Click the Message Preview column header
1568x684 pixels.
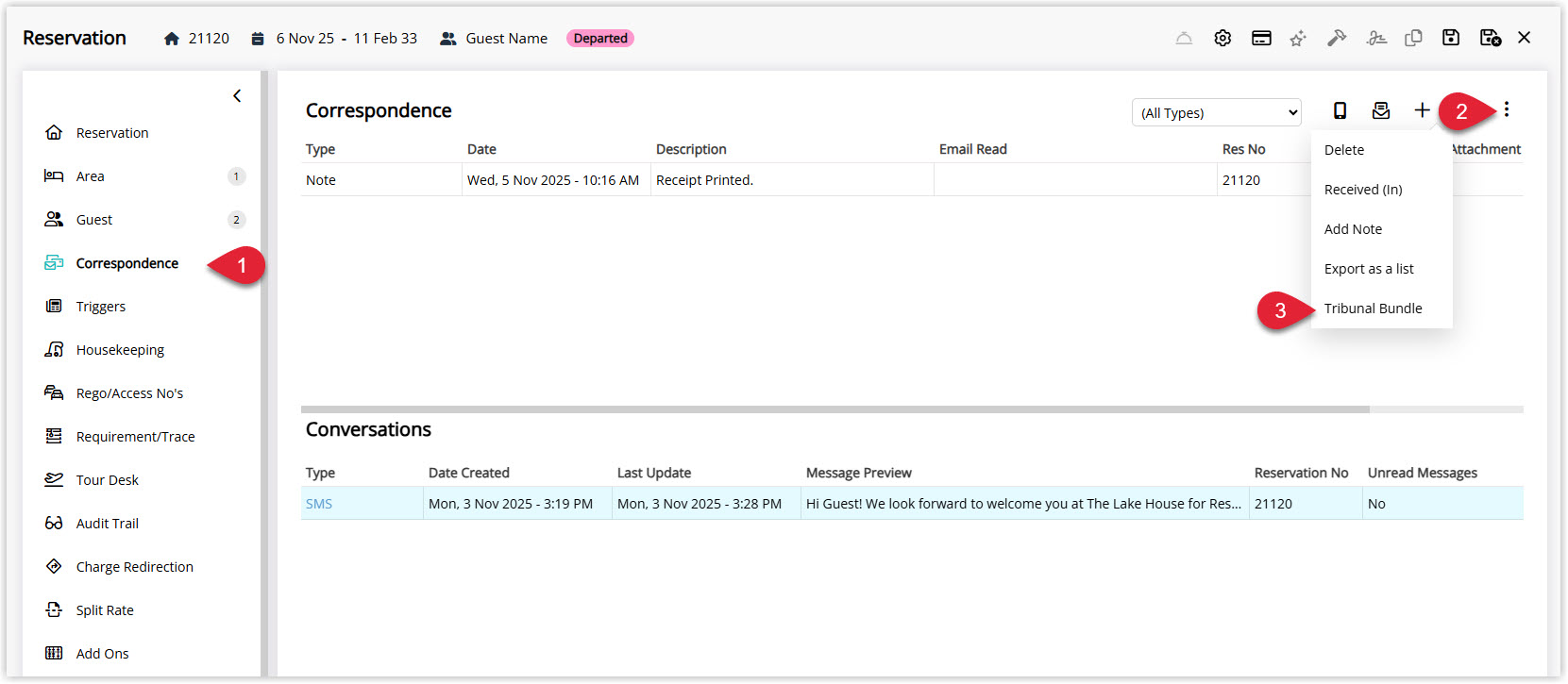coord(859,473)
